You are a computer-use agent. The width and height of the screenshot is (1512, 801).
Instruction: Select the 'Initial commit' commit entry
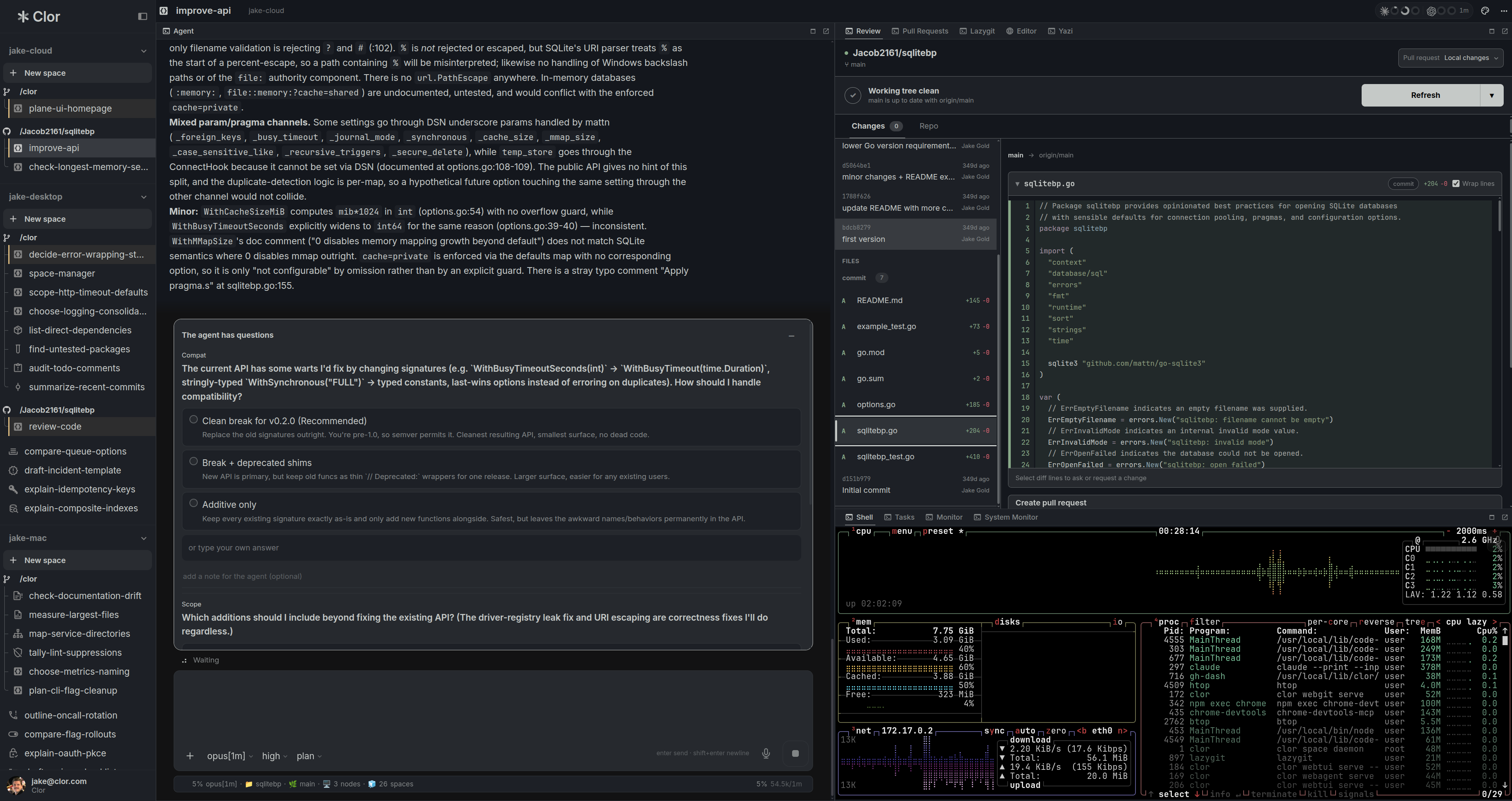[916, 485]
